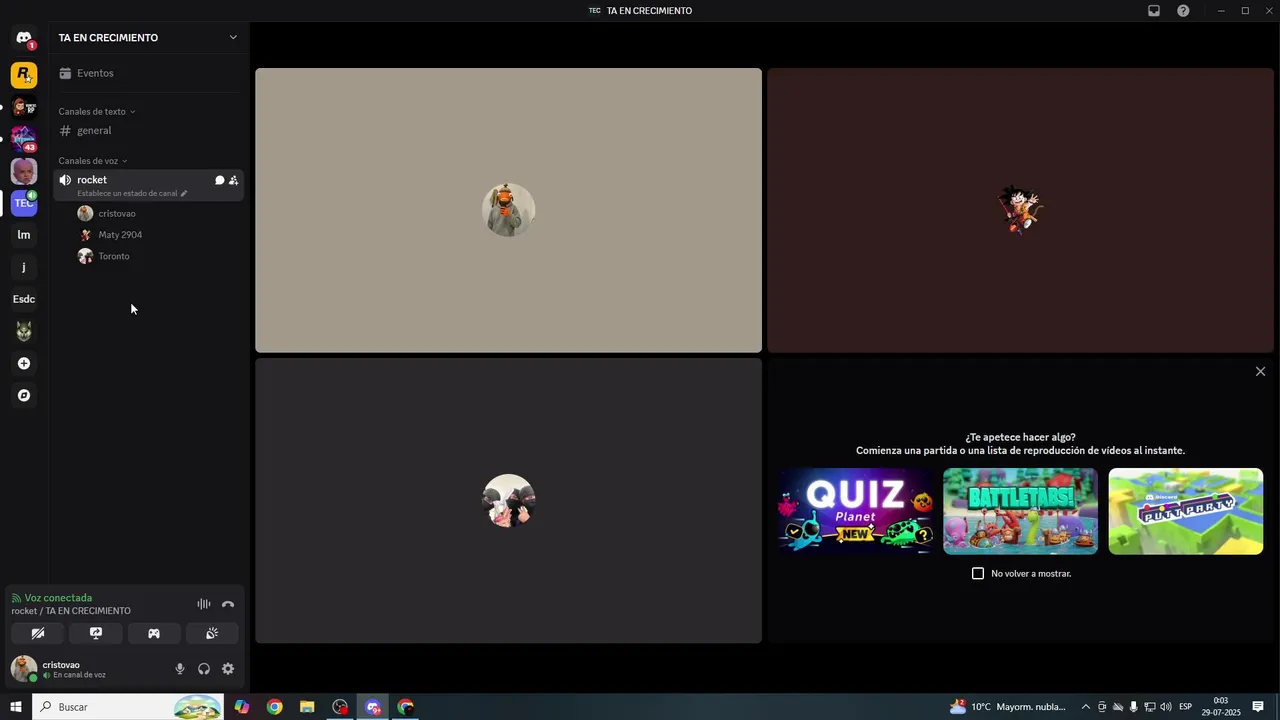
Task: Select the TEC server icon
Action: (x=24, y=203)
